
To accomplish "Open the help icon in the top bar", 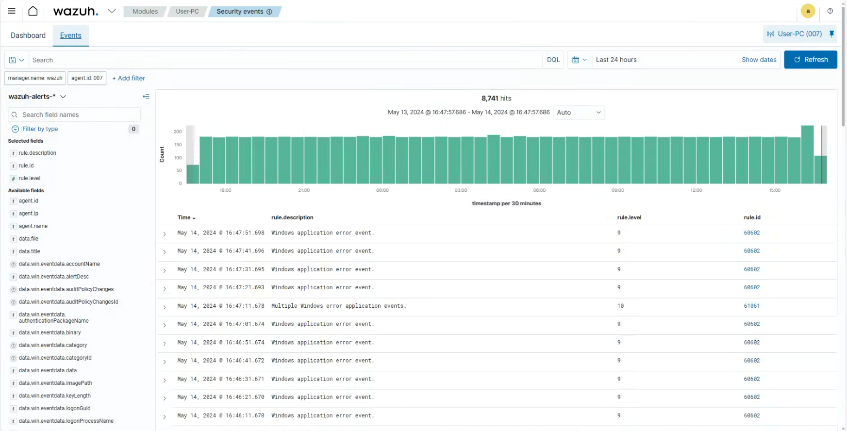I will [830, 11].
